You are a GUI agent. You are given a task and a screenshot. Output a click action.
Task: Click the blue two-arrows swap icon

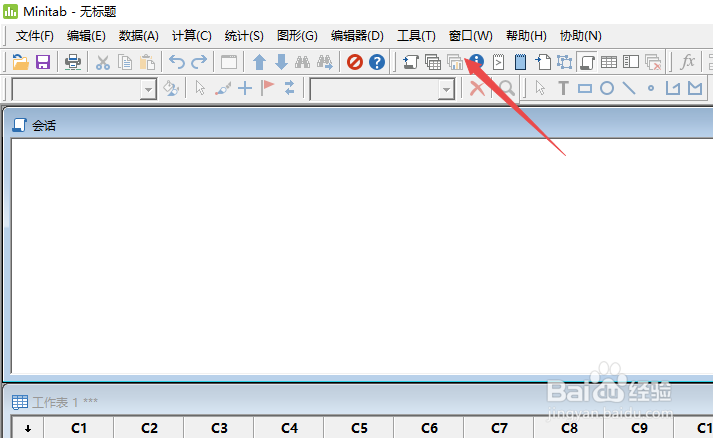click(290, 88)
